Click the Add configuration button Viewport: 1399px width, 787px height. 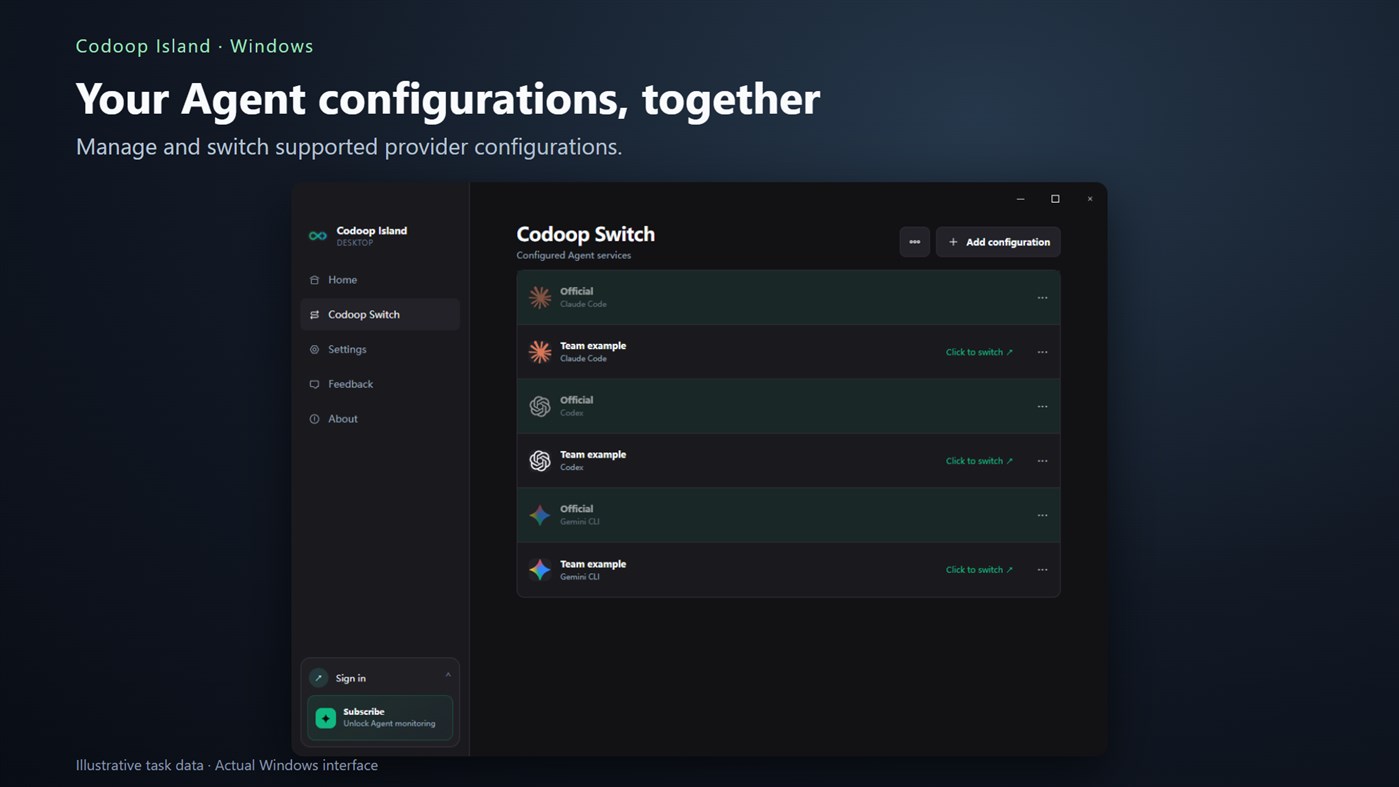[x=998, y=242]
